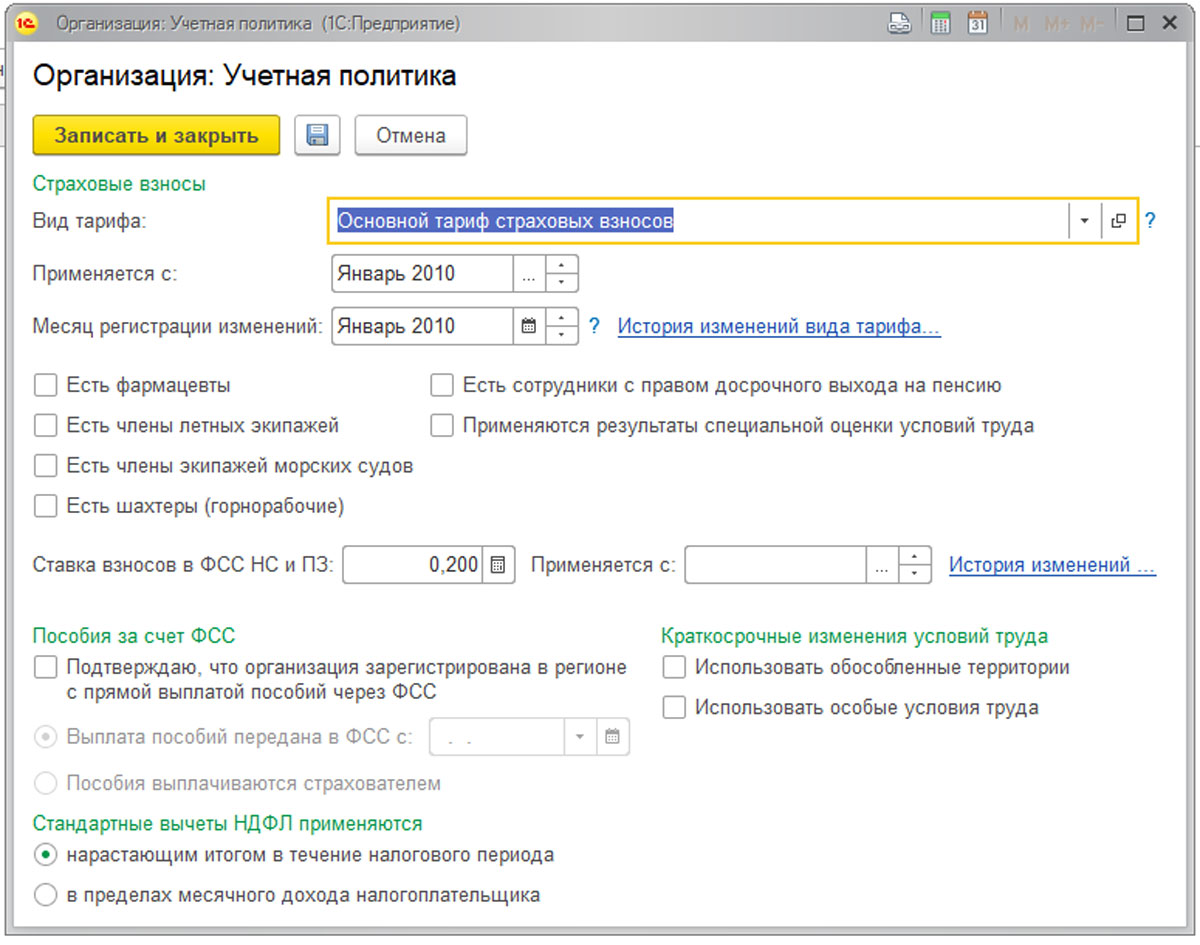Select 'в пределах месячного дохода налогоплательщика' radio
The height and width of the screenshot is (945, 1200).
pyautogui.click(x=45, y=895)
